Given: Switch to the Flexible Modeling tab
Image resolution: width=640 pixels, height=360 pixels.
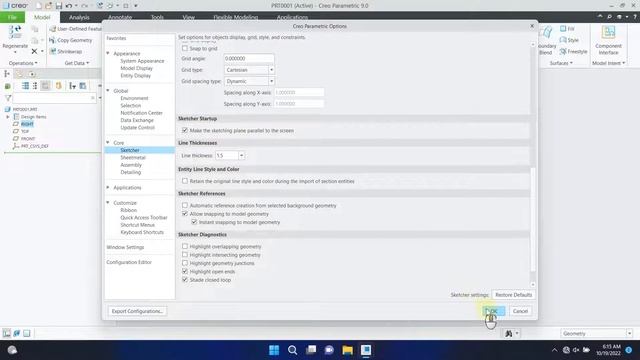Looking at the screenshot, I should tap(236, 17).
